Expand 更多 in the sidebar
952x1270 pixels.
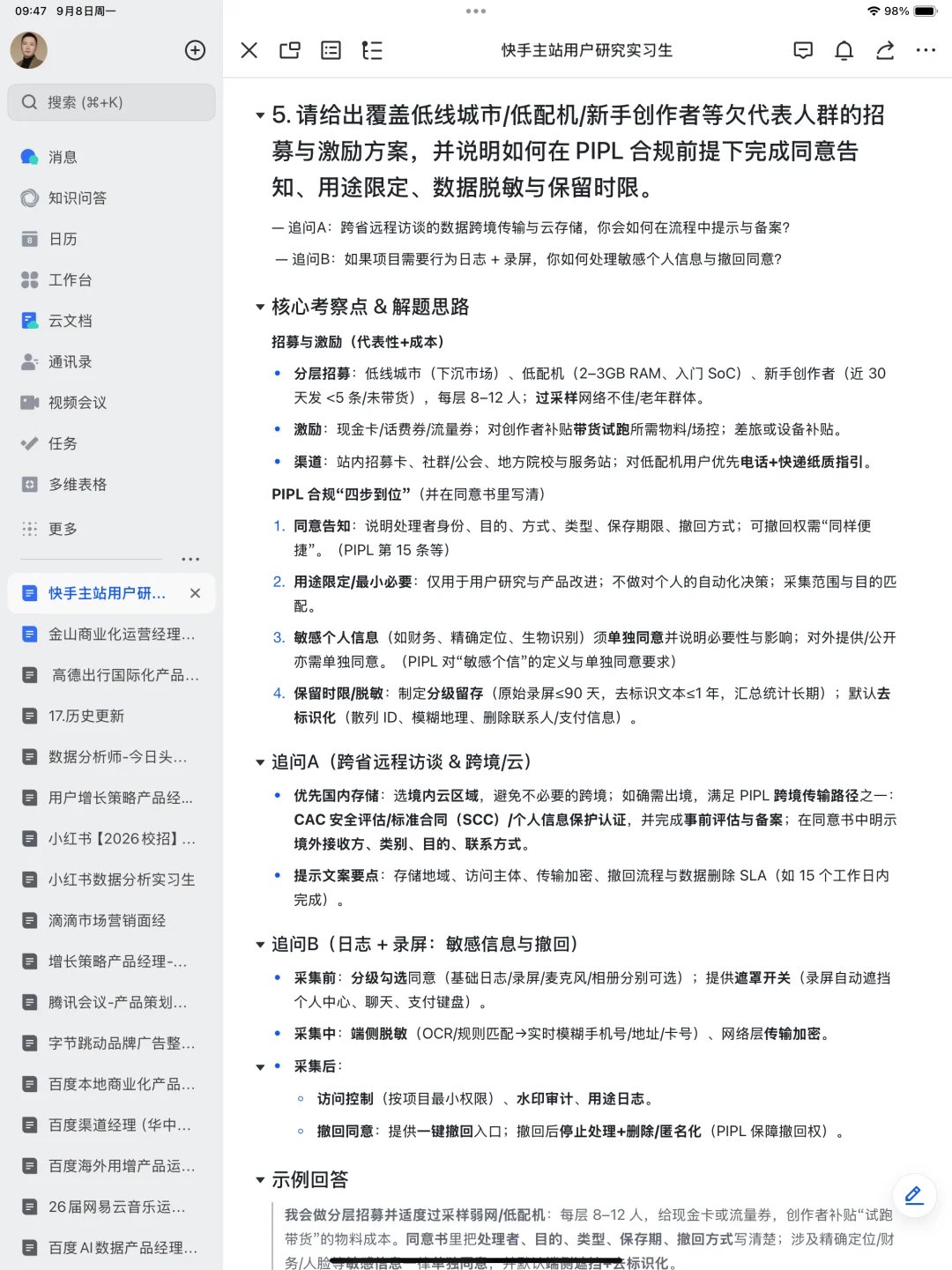tap(111, 529)
